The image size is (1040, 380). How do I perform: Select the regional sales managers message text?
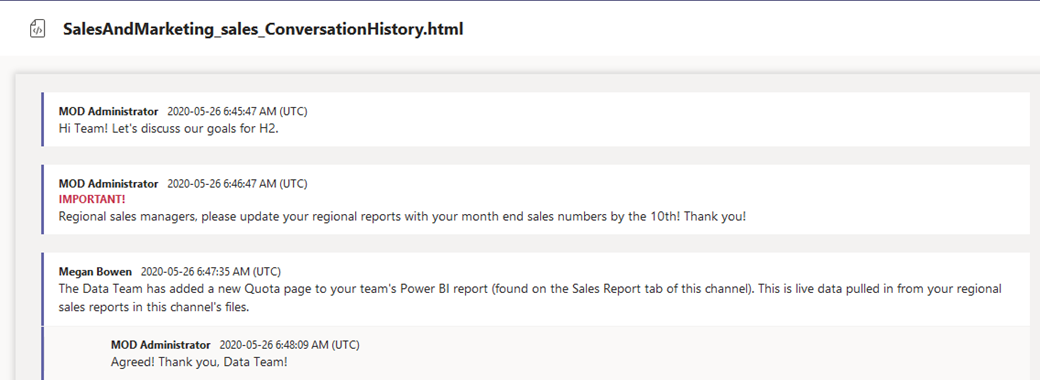[x=403, y=216]
